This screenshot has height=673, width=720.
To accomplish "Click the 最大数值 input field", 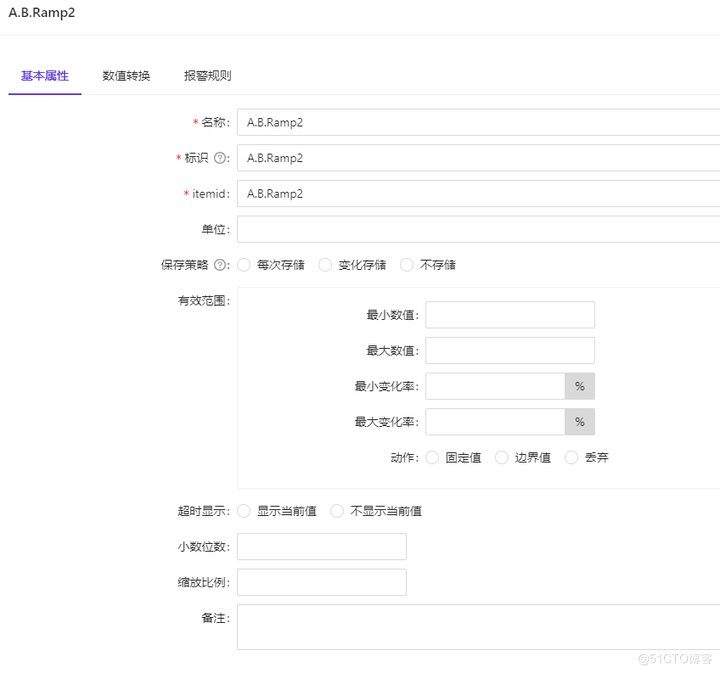I will 510,351.
